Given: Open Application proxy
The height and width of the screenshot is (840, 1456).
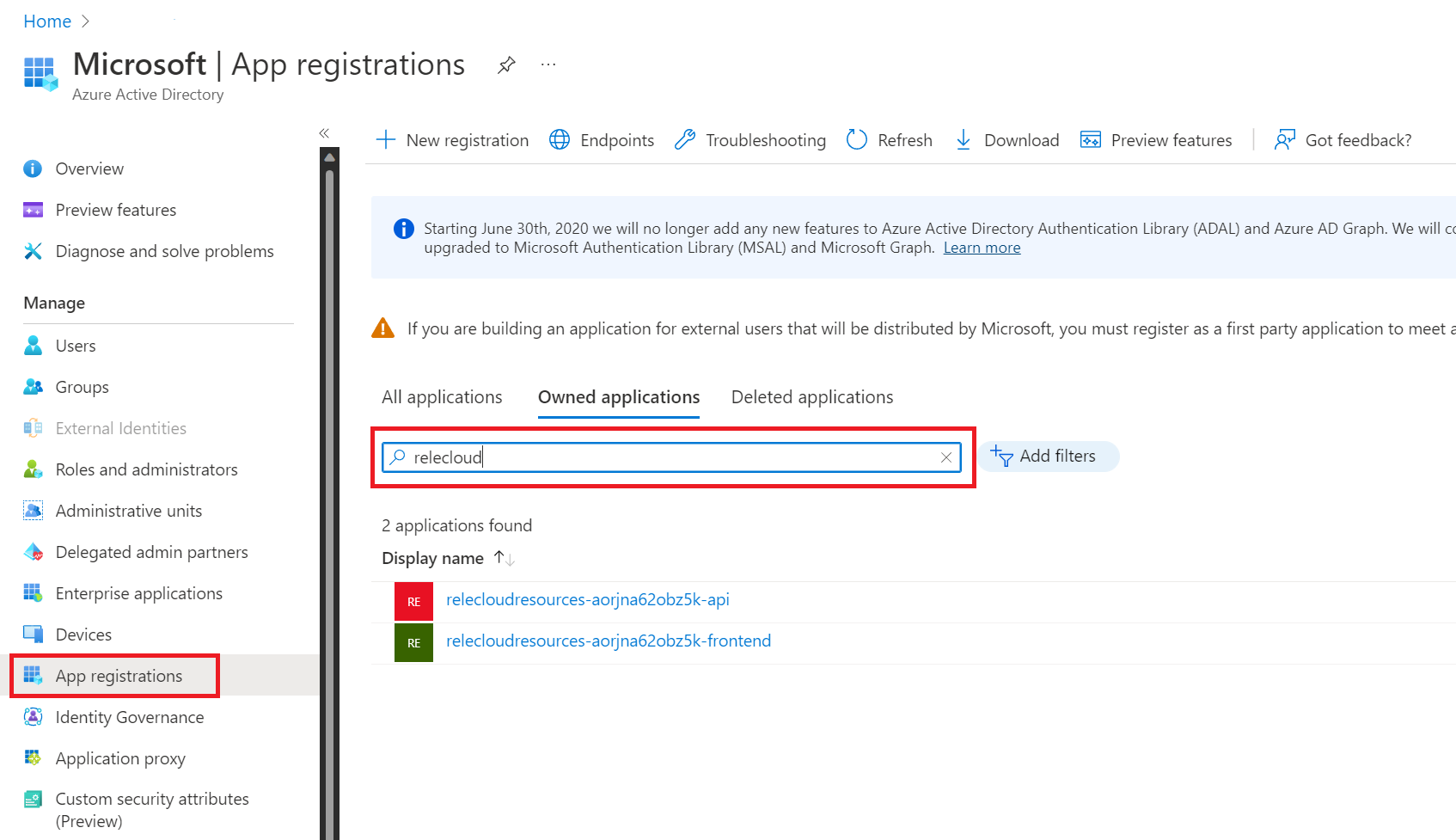Looking at the screenshot, I should point(120,758).
